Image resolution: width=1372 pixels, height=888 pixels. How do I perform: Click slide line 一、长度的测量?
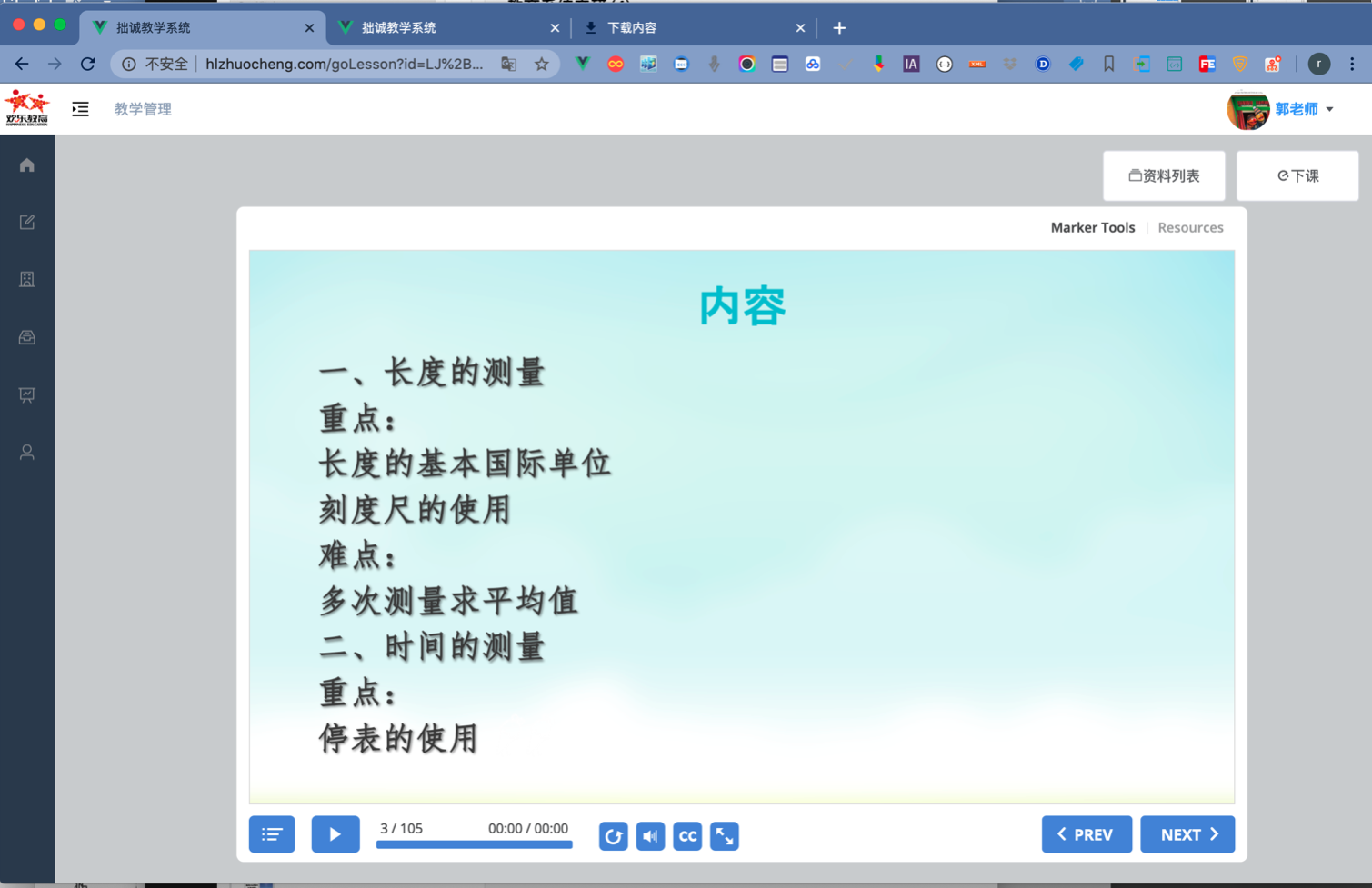pos(433,372)
